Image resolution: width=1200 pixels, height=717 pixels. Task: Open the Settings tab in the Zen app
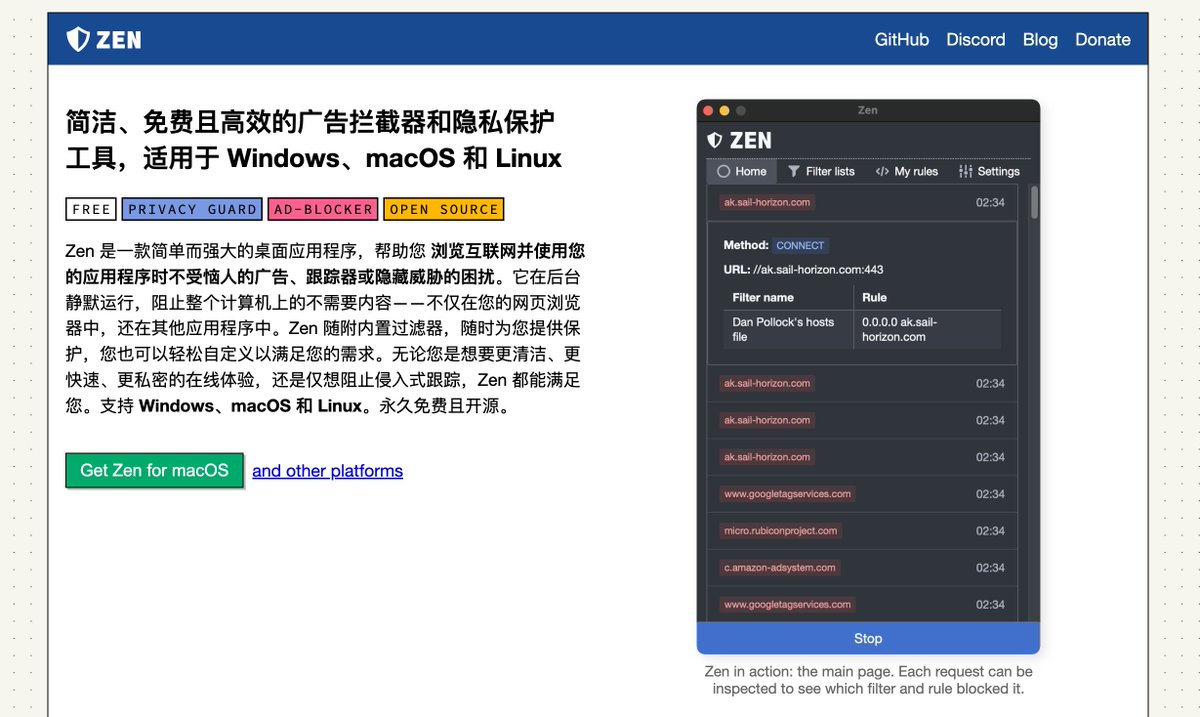989,171
